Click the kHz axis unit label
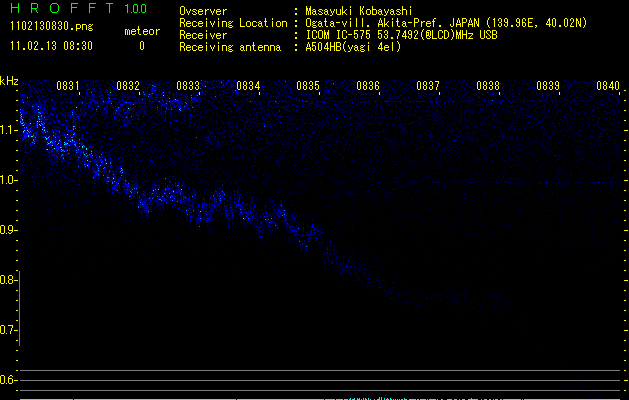Screen dimensions: 629x400 pyautogui.click(x=9, y=81)
